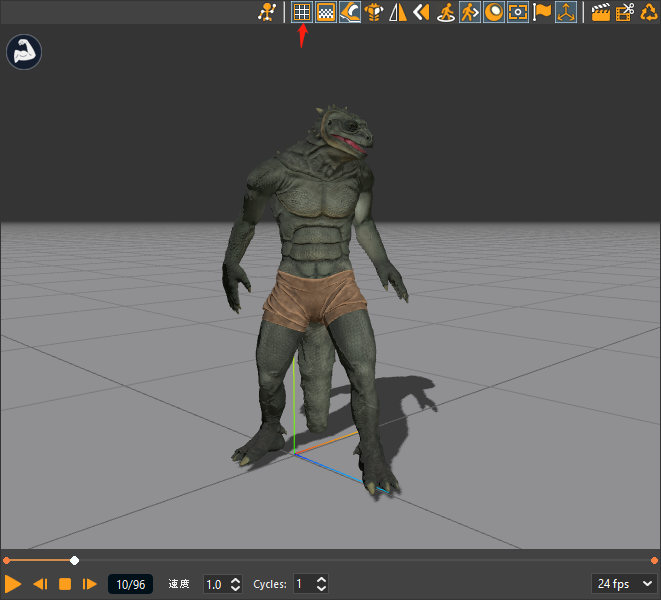
Task: Click the camera focus frame icon
Action: coord(518,12)
